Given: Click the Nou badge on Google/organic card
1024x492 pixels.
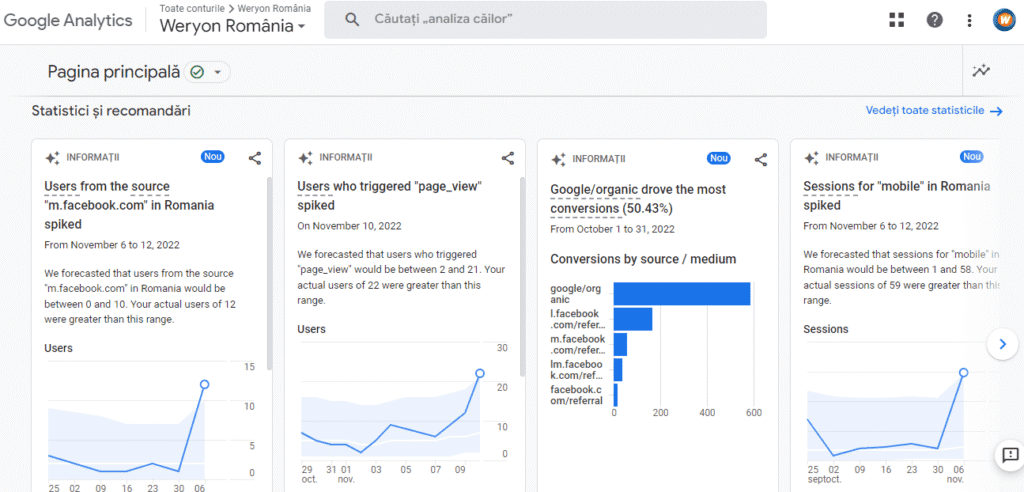Looking at the screenshot, I should (x=718, y=158).
